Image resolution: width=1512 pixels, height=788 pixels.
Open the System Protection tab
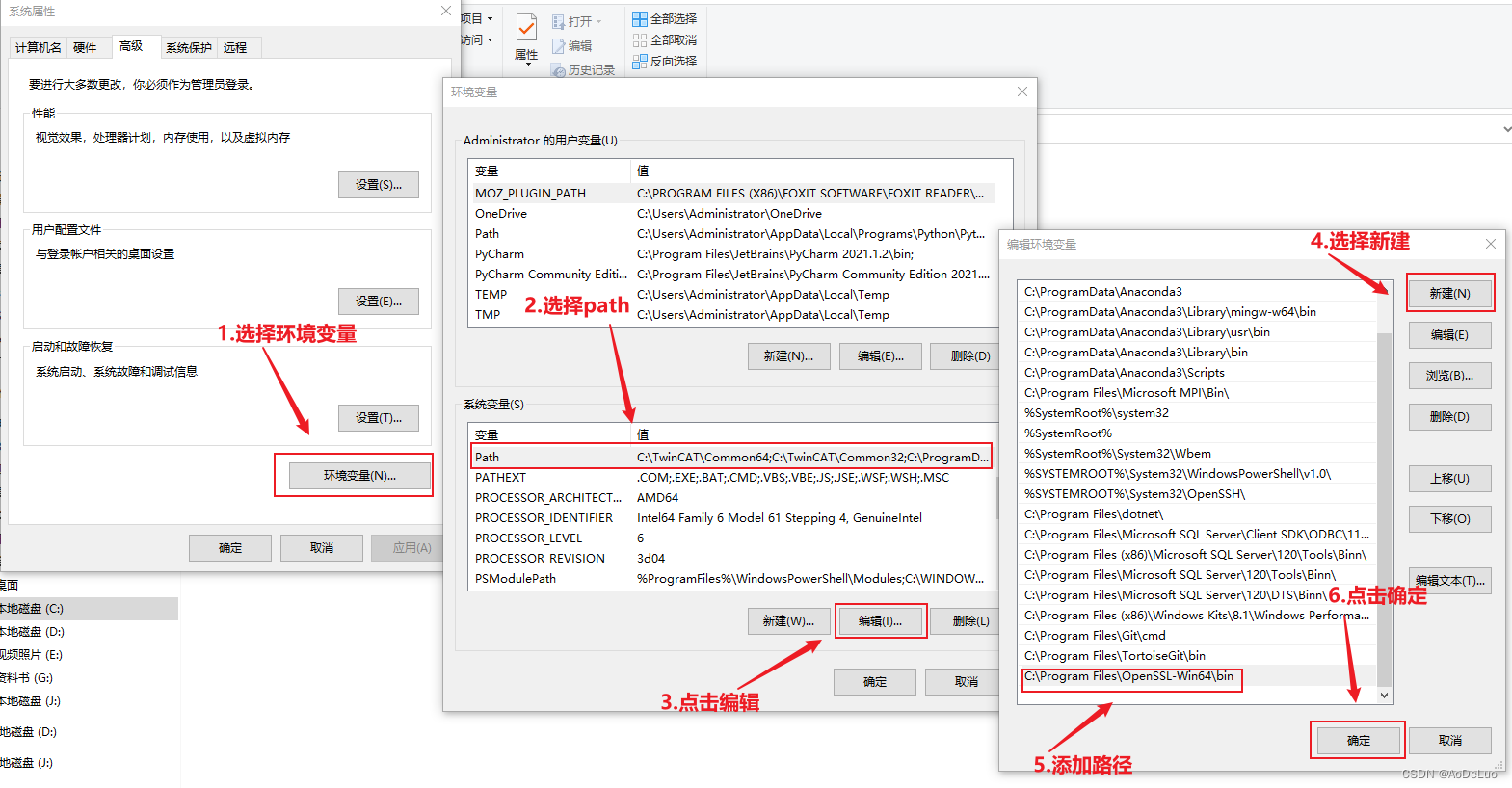coord(189,47)
